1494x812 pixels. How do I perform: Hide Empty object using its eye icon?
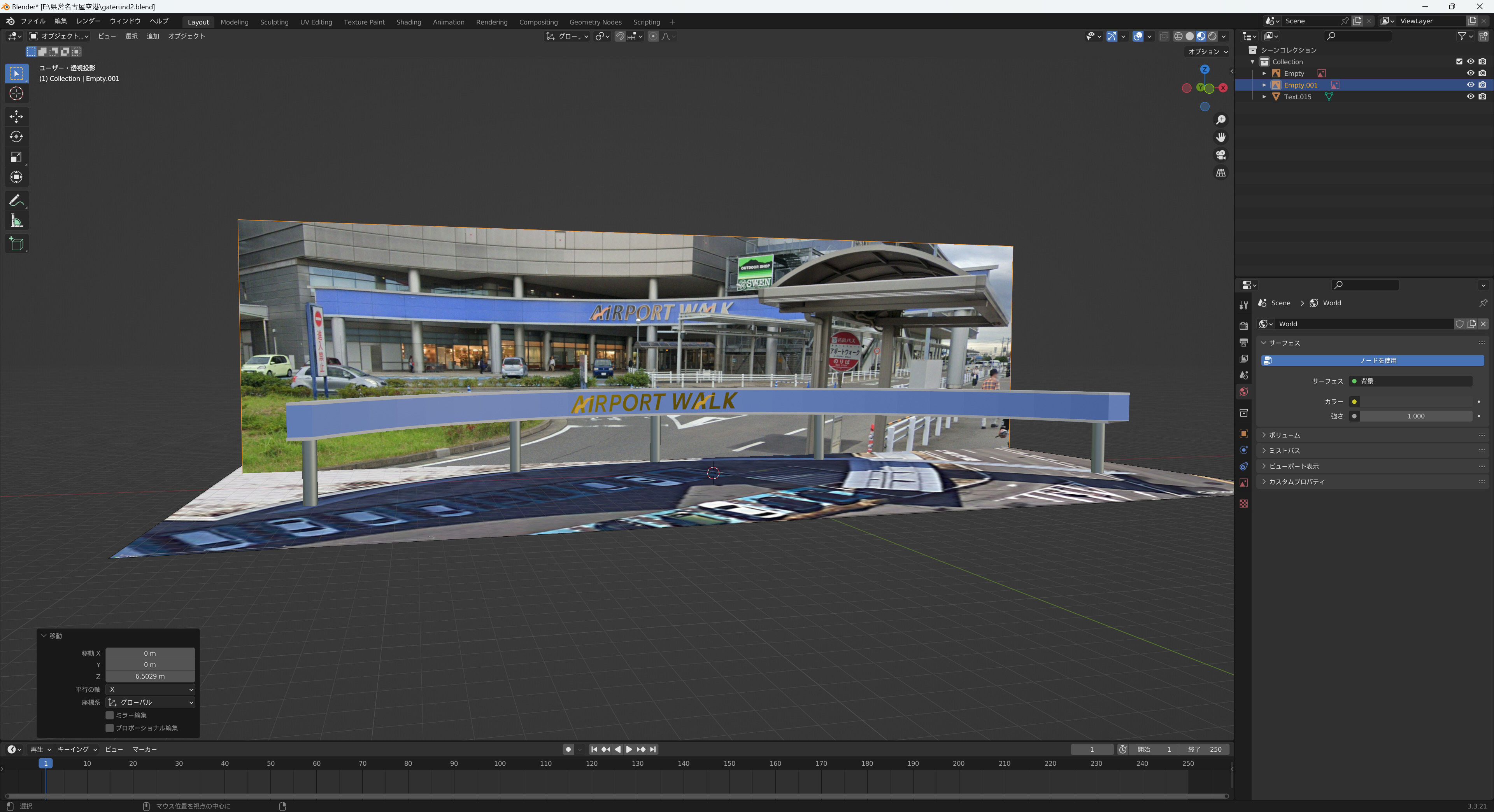[x=1470, y=73]
